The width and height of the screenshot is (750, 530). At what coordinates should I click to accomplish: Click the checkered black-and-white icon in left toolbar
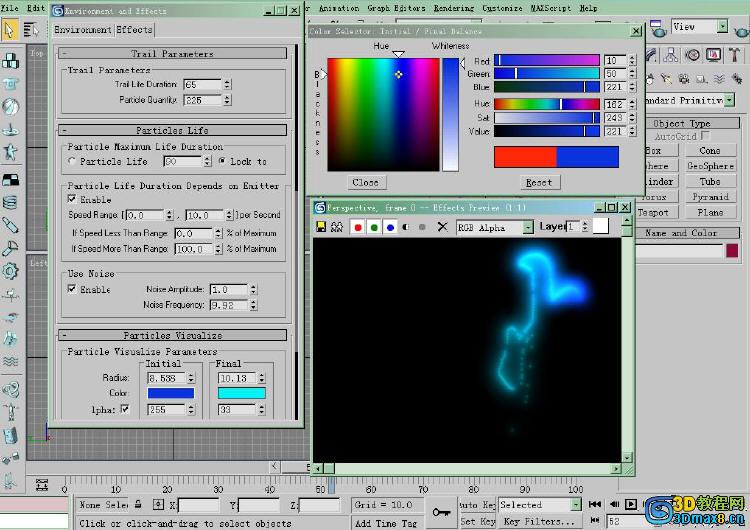coord(11,180)
